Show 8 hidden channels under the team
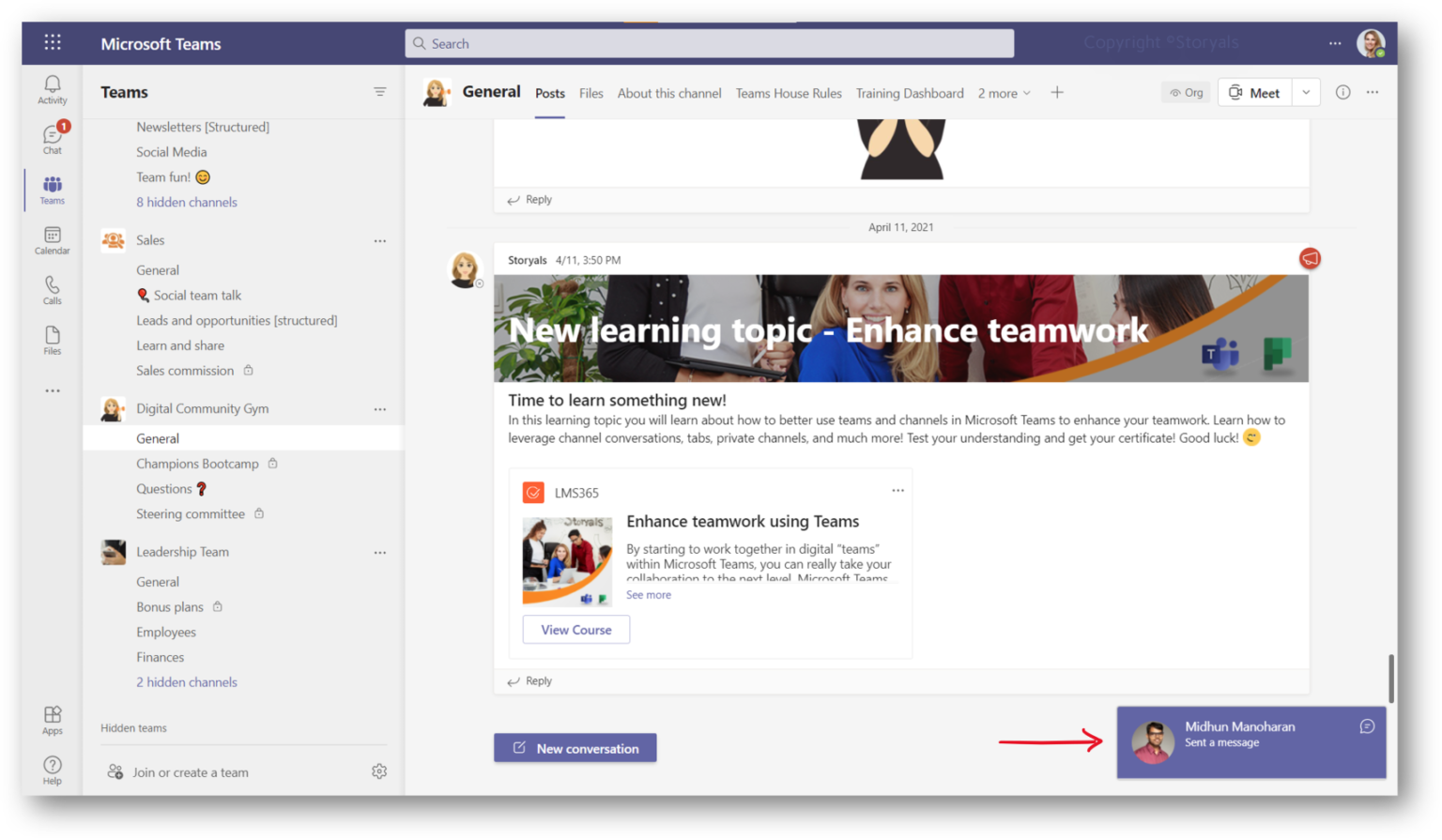This screenshot has width=1442, height=840. tap(186, 202)
